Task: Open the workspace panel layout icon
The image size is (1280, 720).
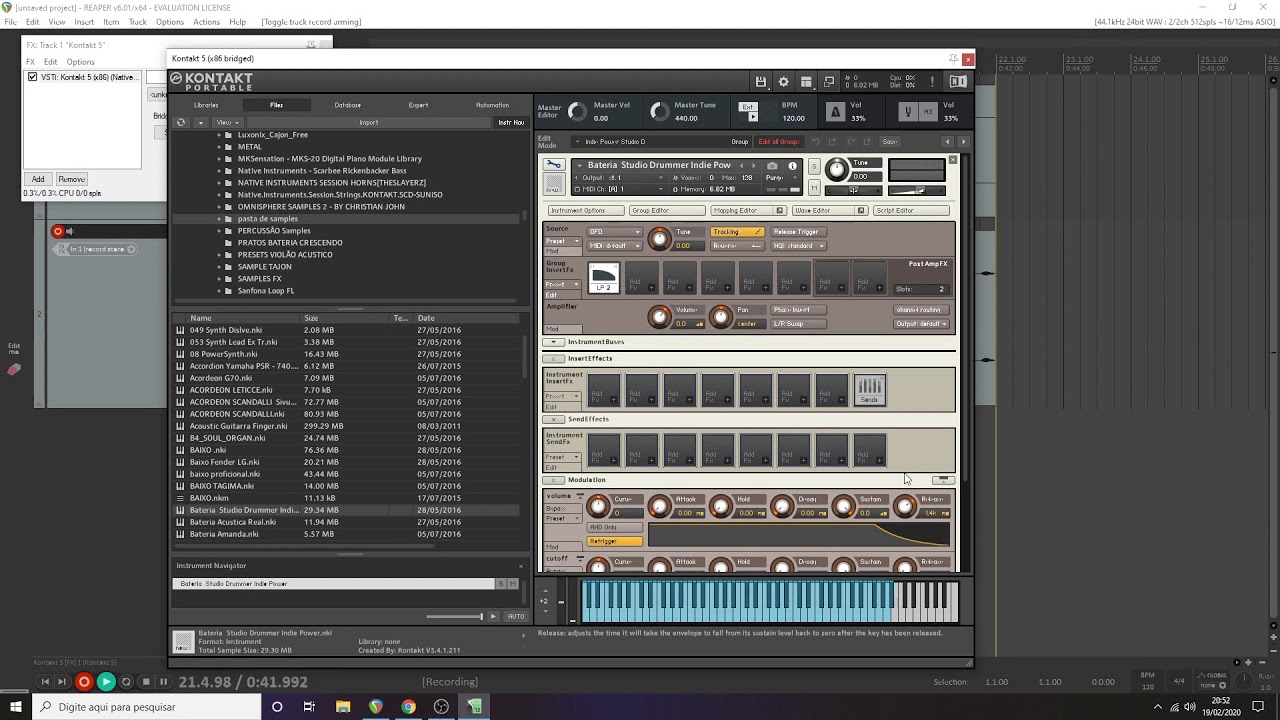Action: 806,82
